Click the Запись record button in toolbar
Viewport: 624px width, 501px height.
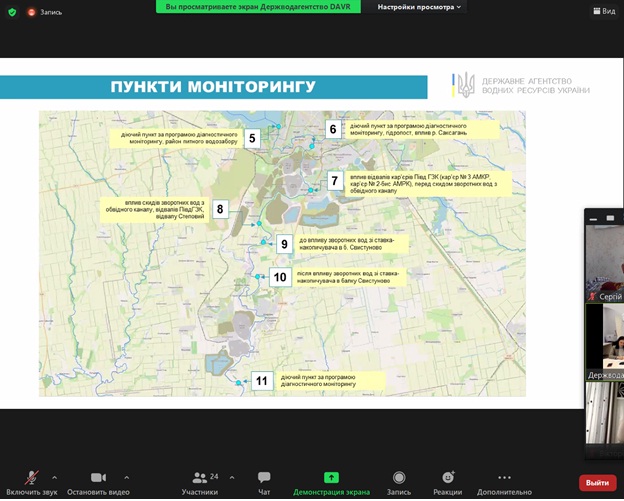pyautogui.click(x=399, y=482)
